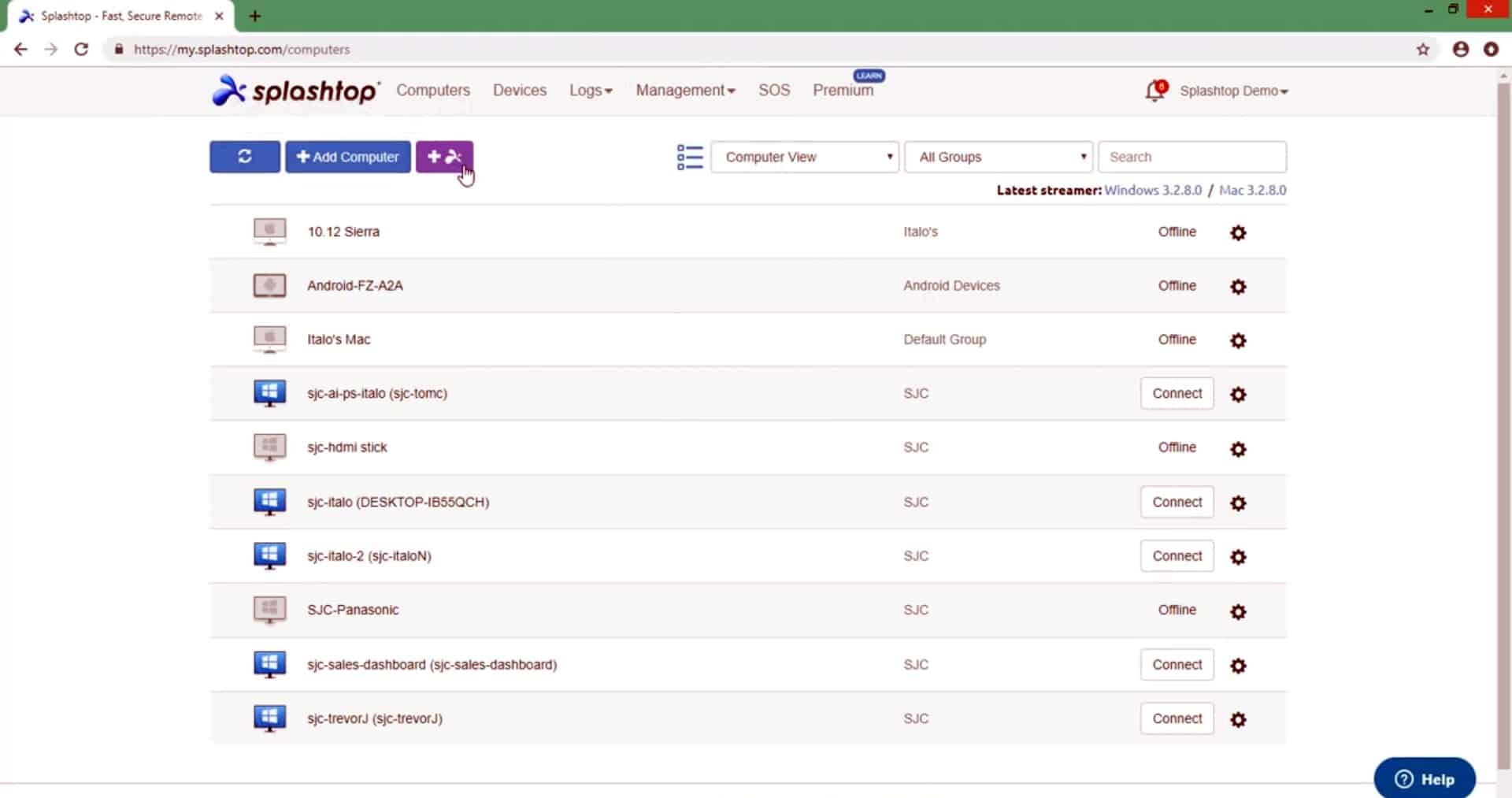1512x798 pixels.
Task: Click the sjc-trevorJ Windows icon
Action: pos(269,718)
